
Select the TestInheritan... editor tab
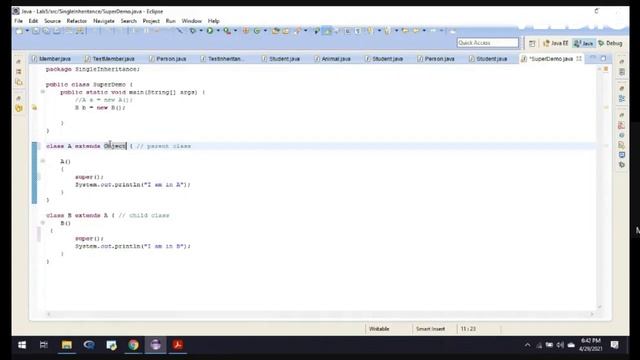point(223,59)
